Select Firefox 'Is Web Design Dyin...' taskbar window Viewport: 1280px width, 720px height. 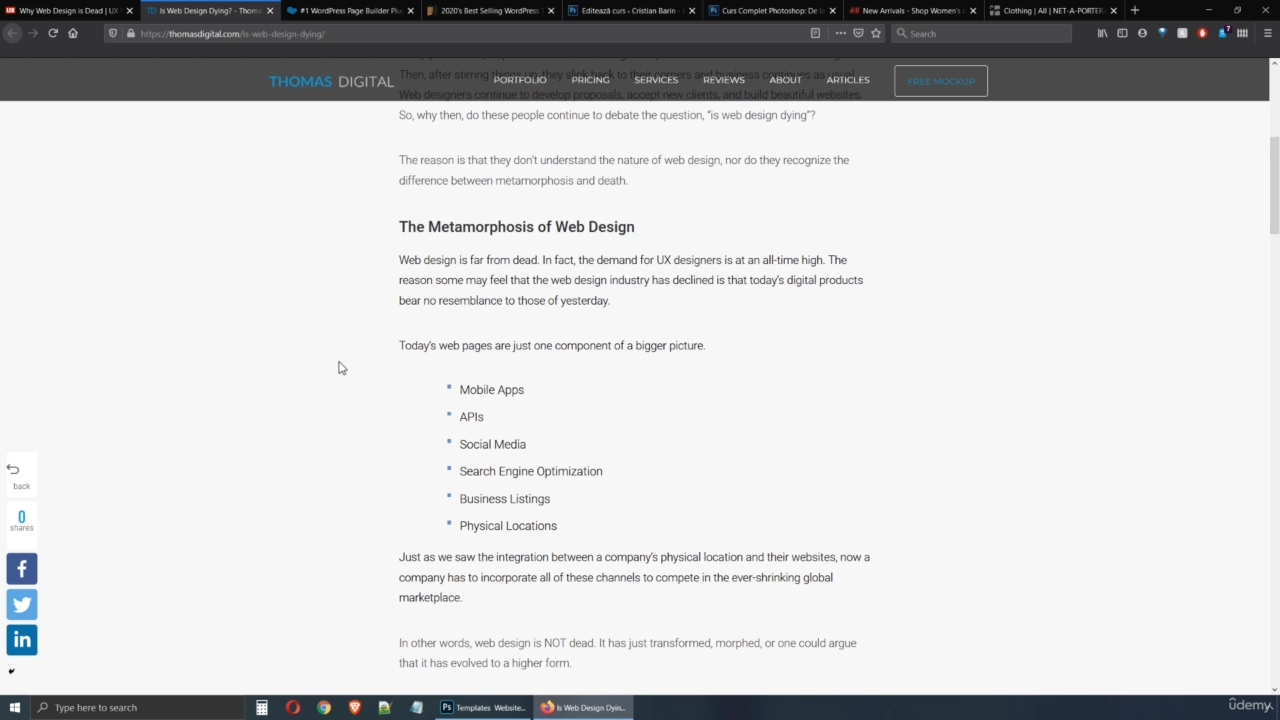pyautogui.click(x=583, y=707)
